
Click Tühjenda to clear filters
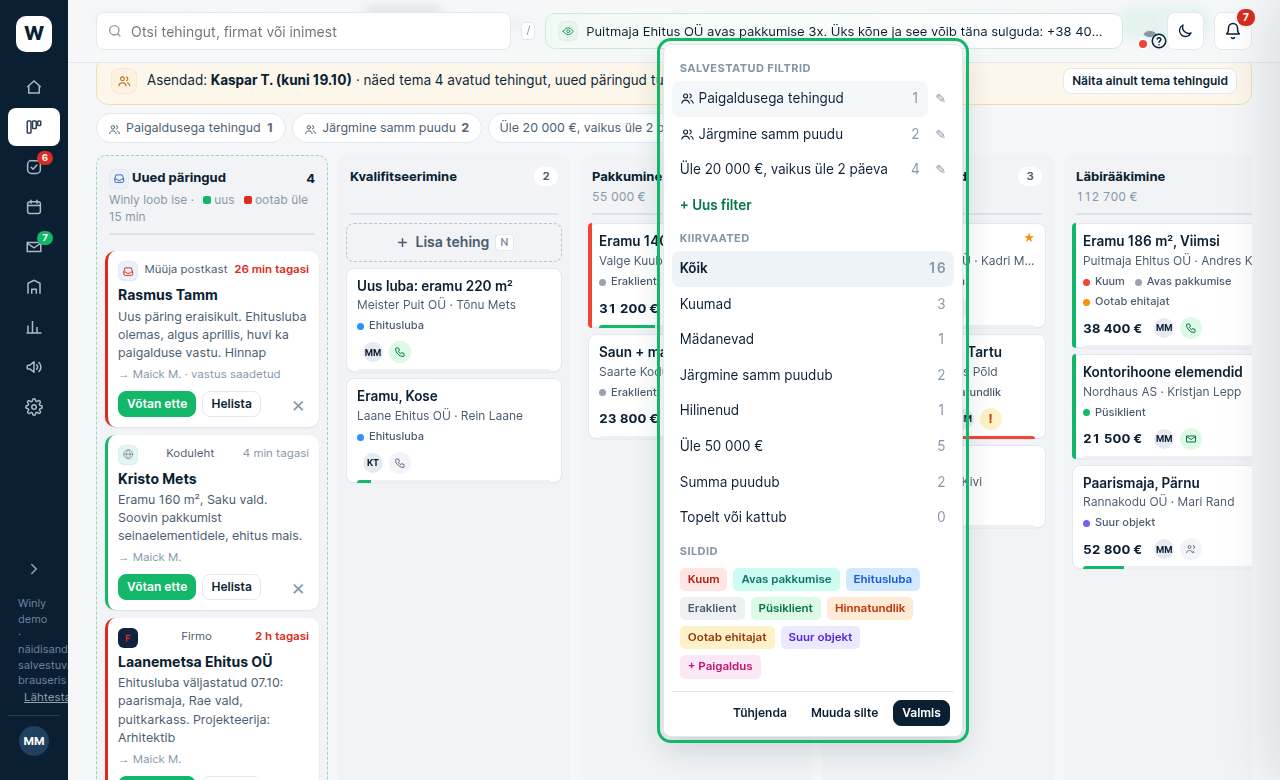pyautogui.click(x=760, y=713)
